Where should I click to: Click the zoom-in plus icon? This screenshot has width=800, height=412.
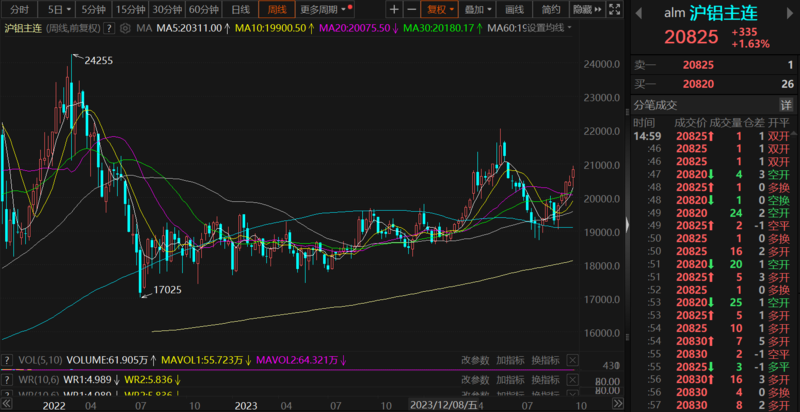click(393, 9)
